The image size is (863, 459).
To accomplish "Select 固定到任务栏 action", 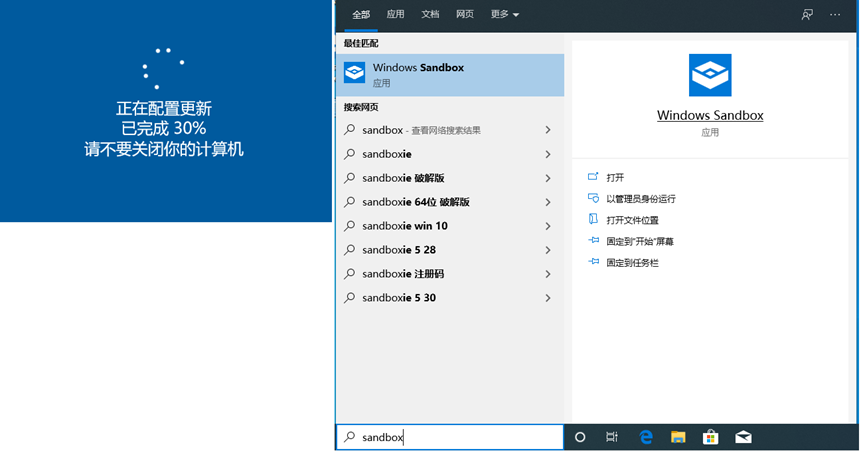I will 632,263.
